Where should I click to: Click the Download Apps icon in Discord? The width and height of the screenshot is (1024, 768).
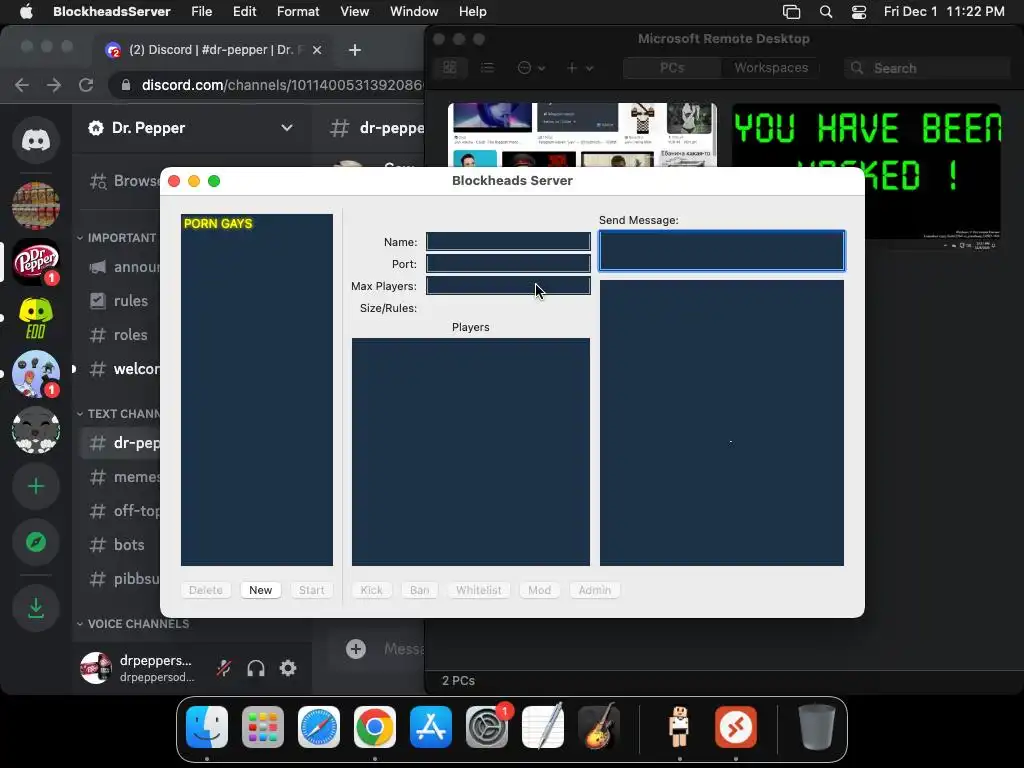point(36,608)
